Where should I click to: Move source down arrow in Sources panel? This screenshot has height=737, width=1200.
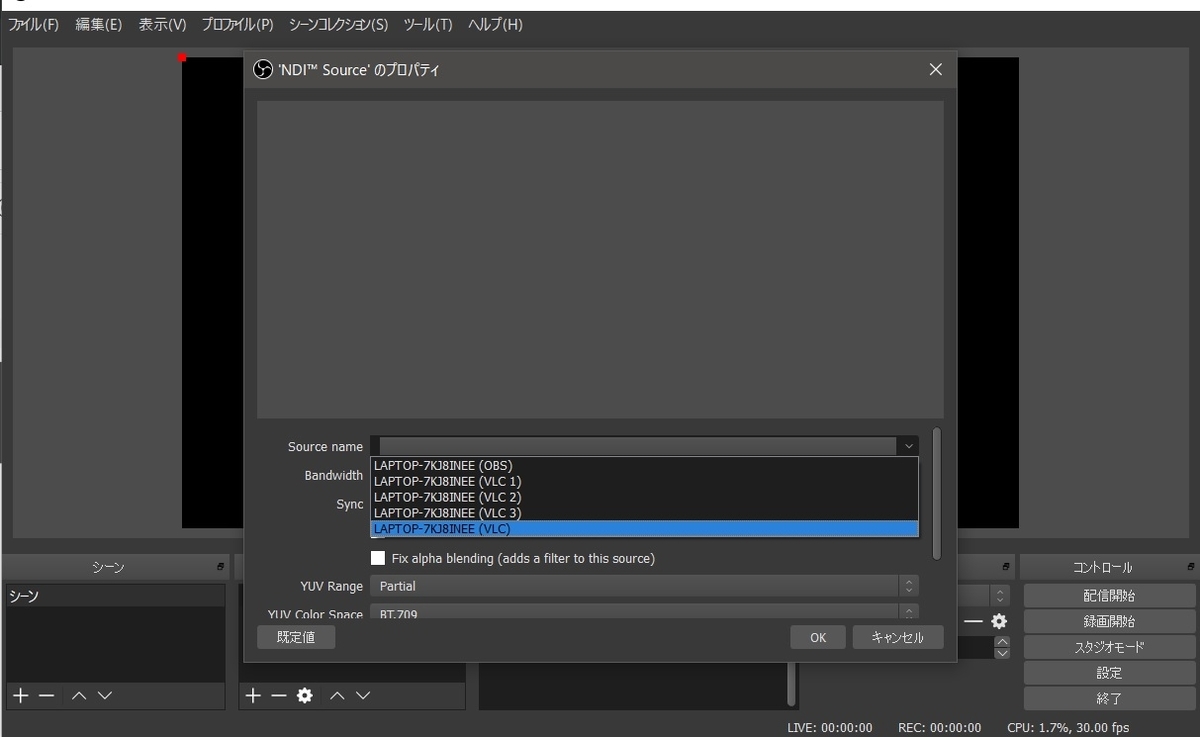[x=363, y=695]
